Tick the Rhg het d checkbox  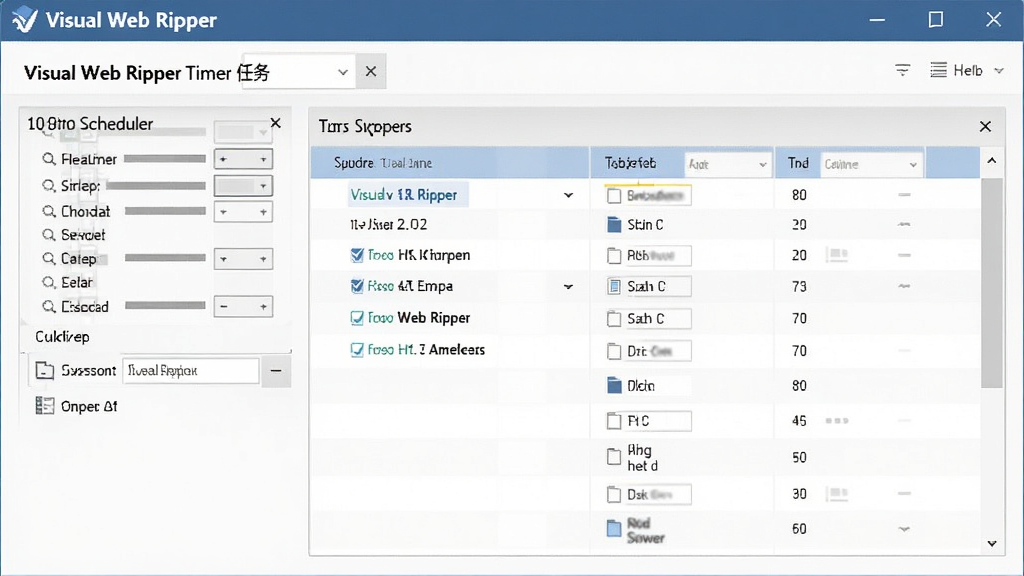click(614, 456)
